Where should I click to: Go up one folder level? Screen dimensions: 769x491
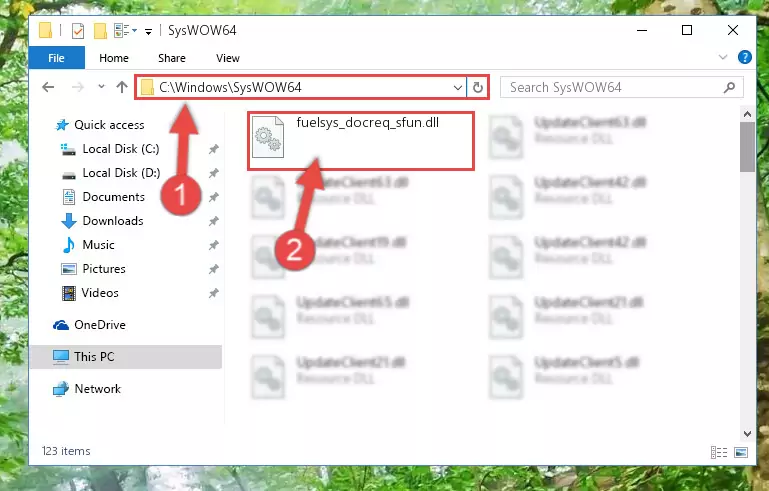(x=122, y=87)
